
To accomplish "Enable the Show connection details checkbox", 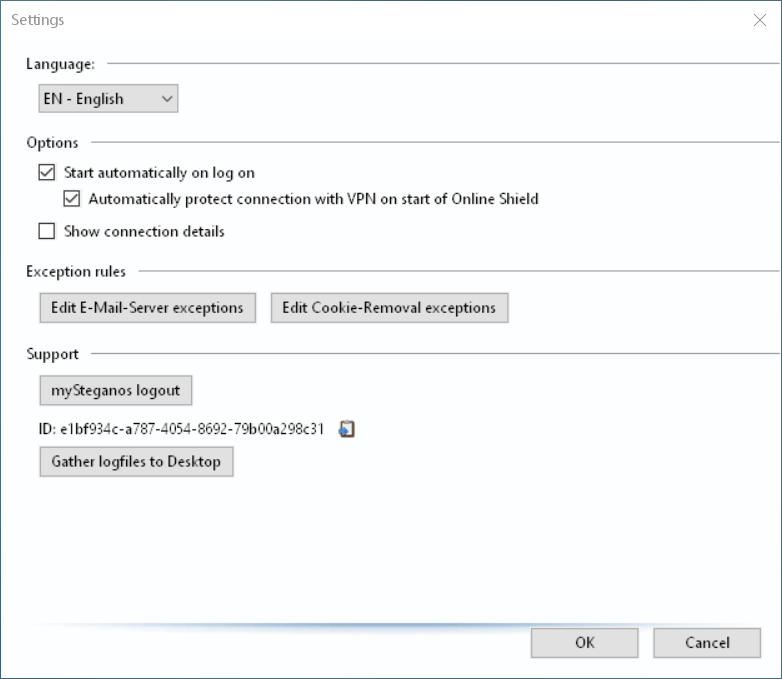I will point(47,231).
